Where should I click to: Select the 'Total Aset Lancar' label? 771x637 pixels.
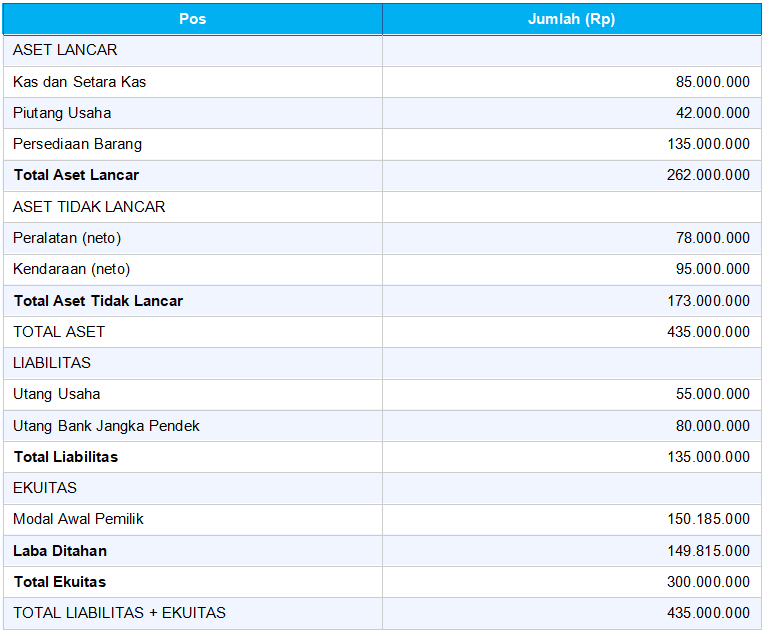pos(76,175)
